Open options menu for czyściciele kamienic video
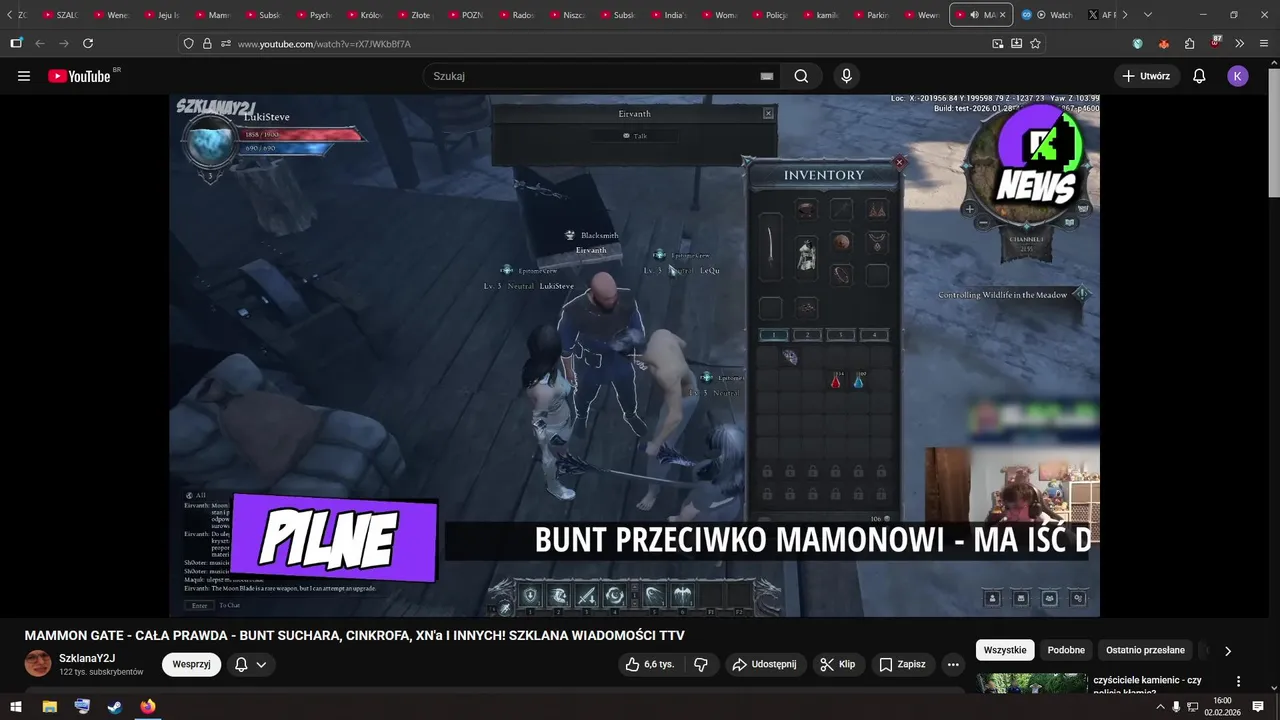The height and width of the screenshot is (720, 1280). coord(1238,681)
